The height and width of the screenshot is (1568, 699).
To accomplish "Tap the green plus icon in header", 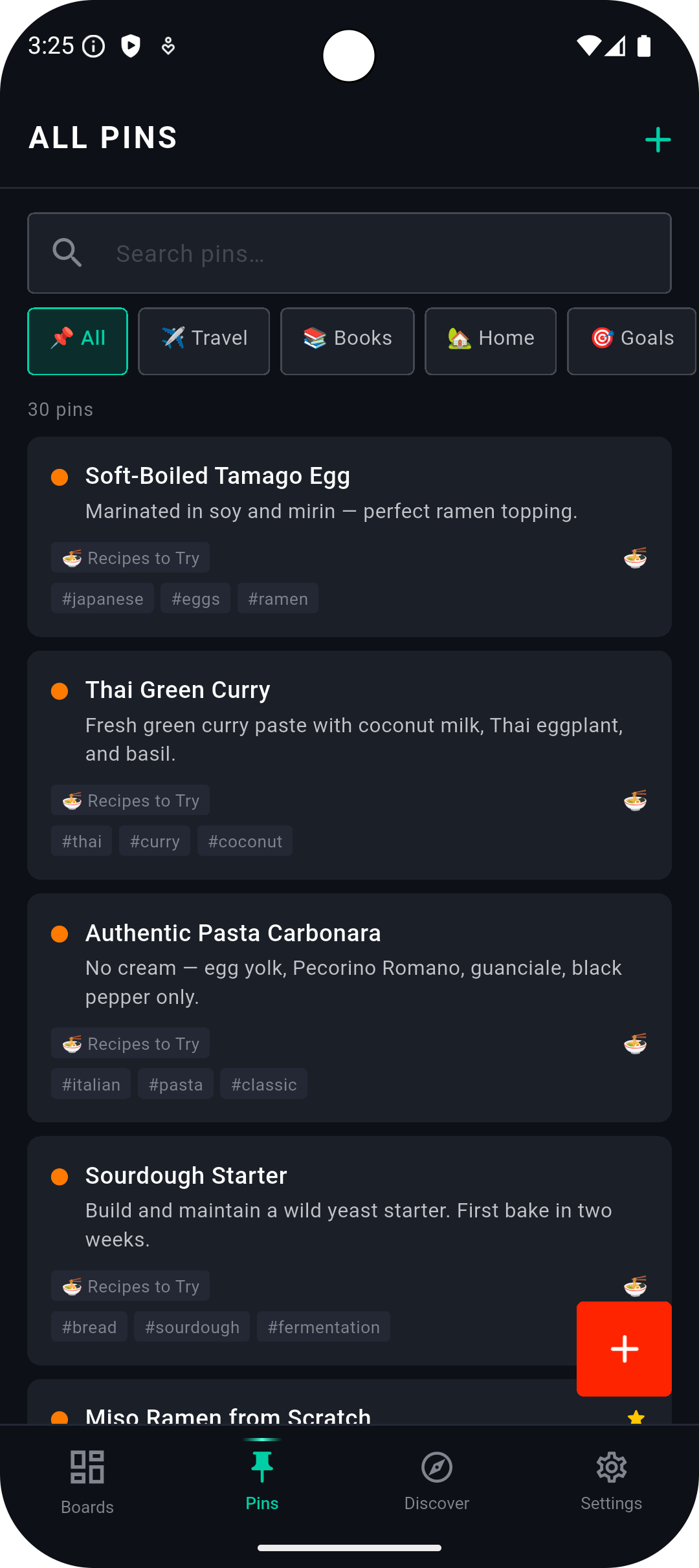I will 658,140.
